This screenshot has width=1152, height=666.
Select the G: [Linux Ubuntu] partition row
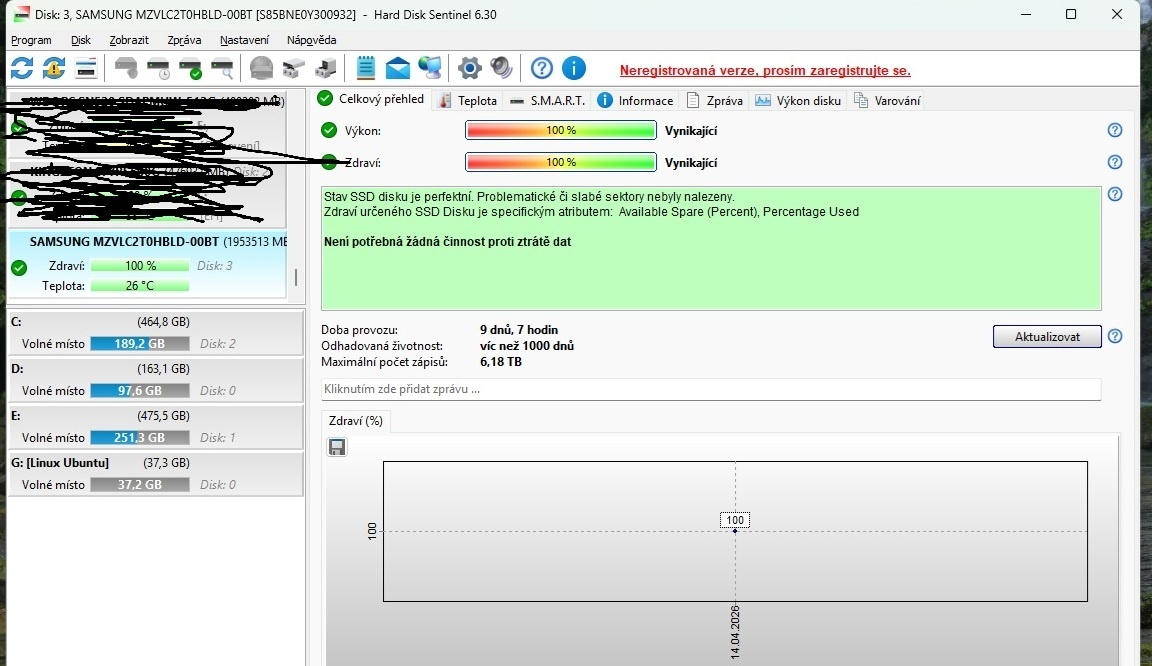pos(156,473)
